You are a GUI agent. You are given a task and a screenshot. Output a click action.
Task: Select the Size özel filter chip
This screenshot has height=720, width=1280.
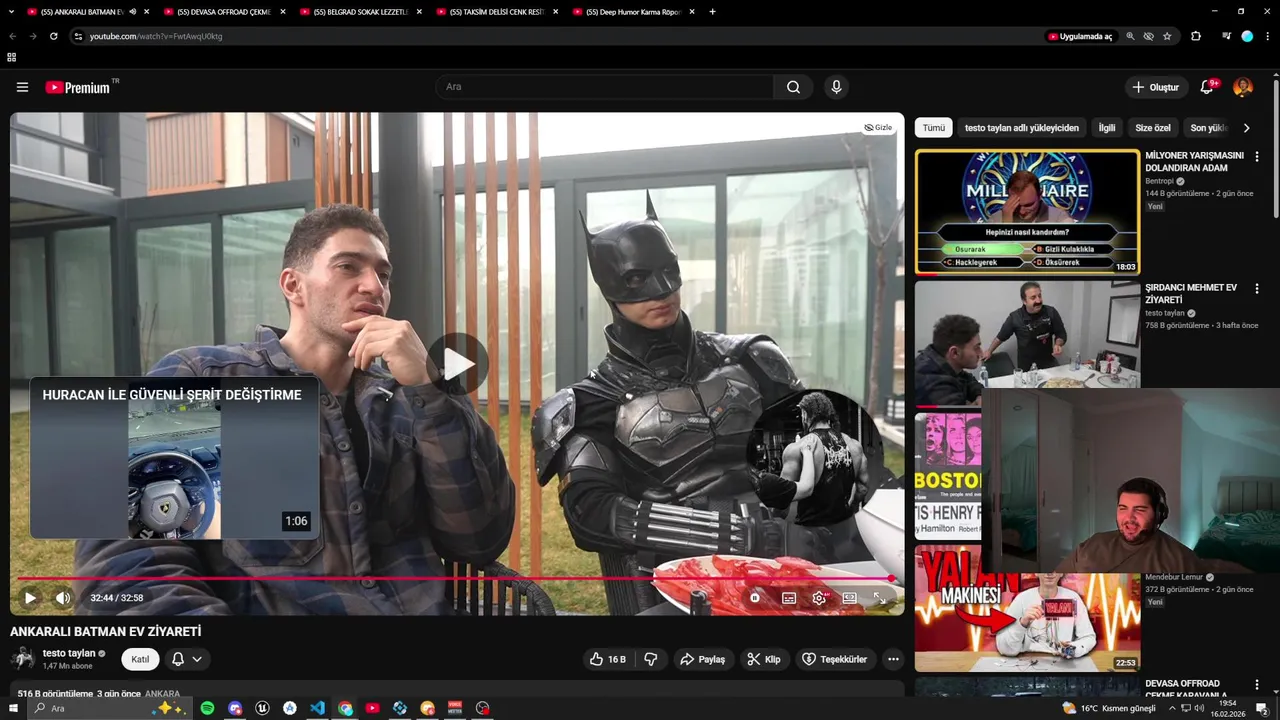[1153, 128]
